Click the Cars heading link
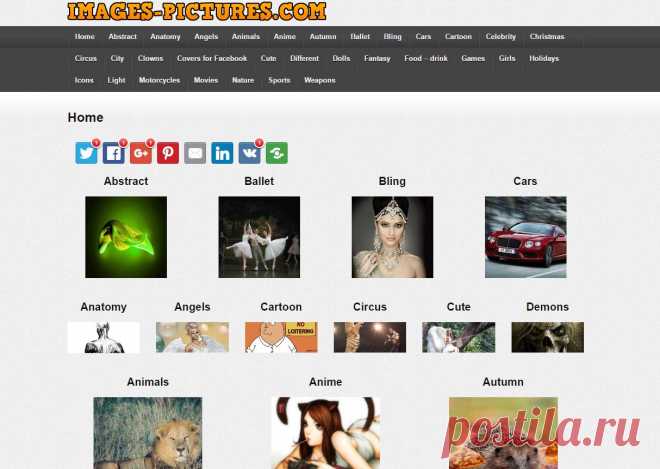The width and height of the screenshot is (660, 469). (x=525, y=181)
